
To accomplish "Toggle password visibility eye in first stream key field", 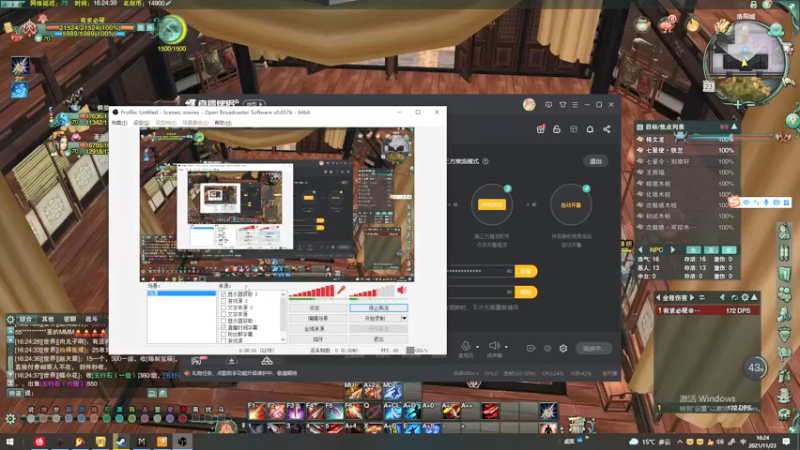I will click(x=509, y=271).
